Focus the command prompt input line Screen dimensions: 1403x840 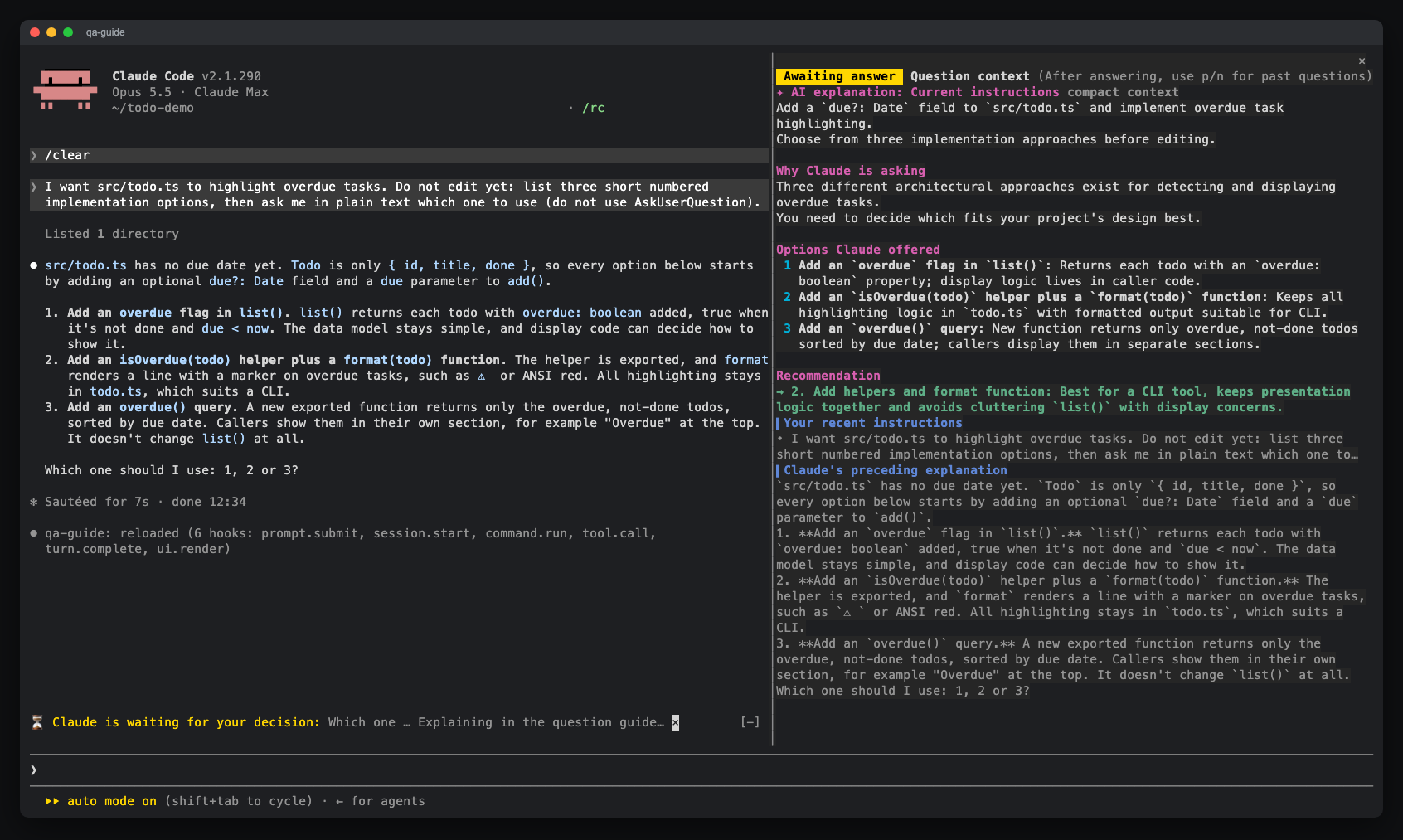701,770
